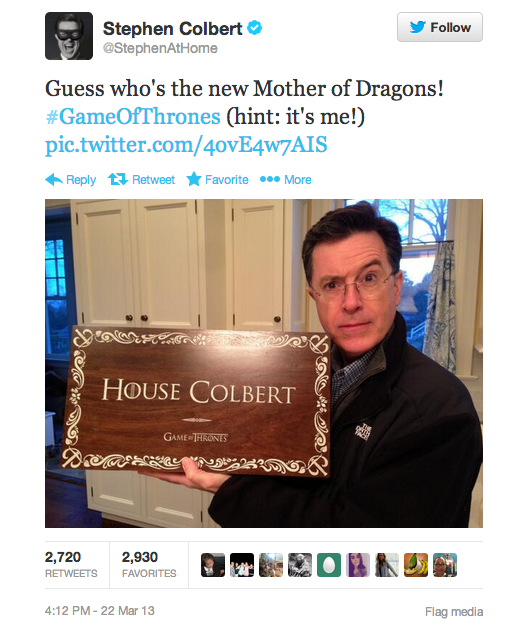Click the banana fruit avatar
The height and width of the screenshot is (625, 511).
tap(416, 565)
